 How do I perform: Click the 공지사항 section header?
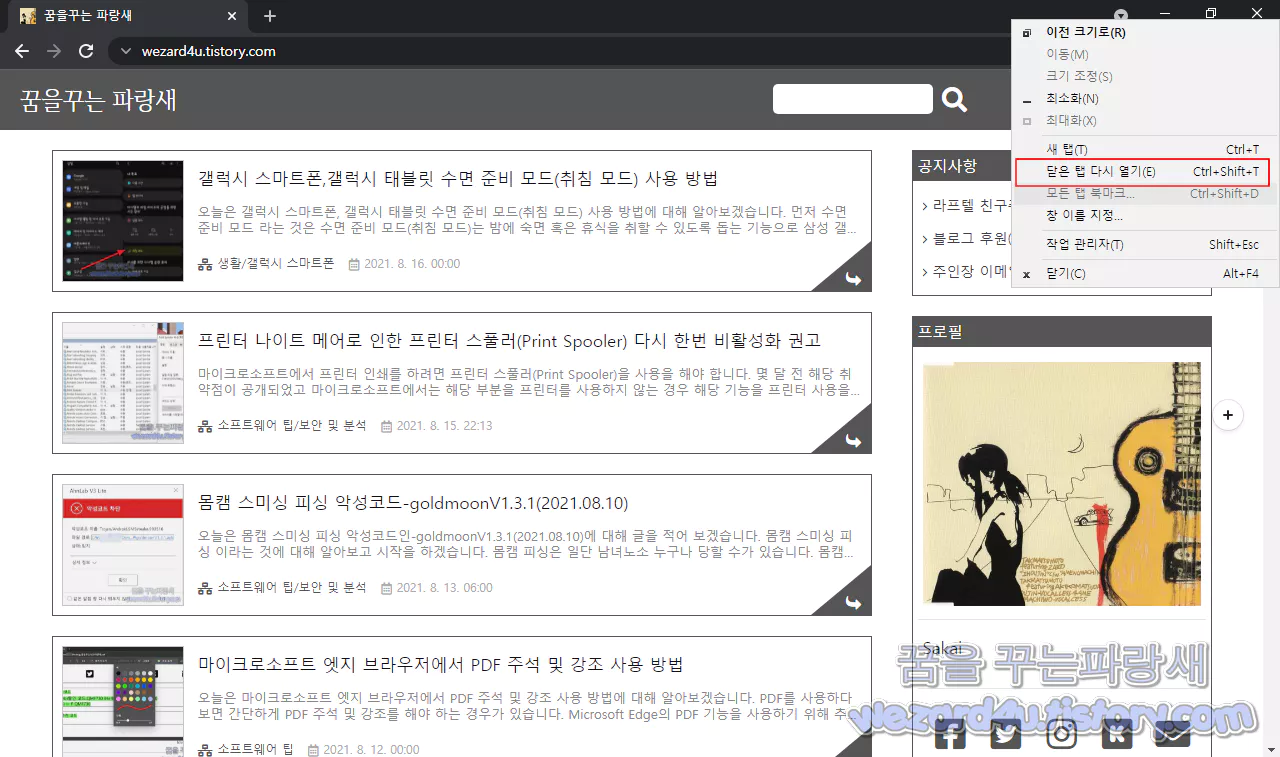coord(948,166)
